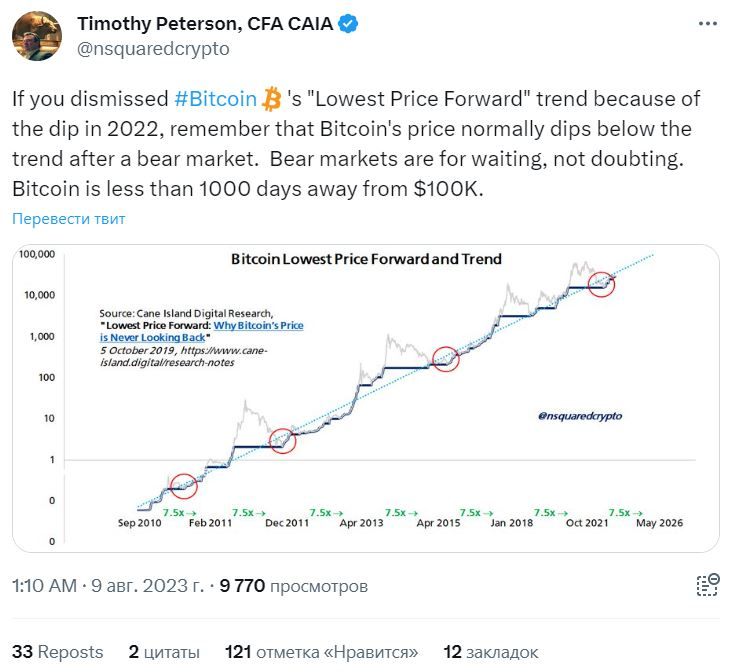Click "Перевести твит" translate link
Viewport: 732px width, 672px height.
pyautogui.click(x=69, y=219)
